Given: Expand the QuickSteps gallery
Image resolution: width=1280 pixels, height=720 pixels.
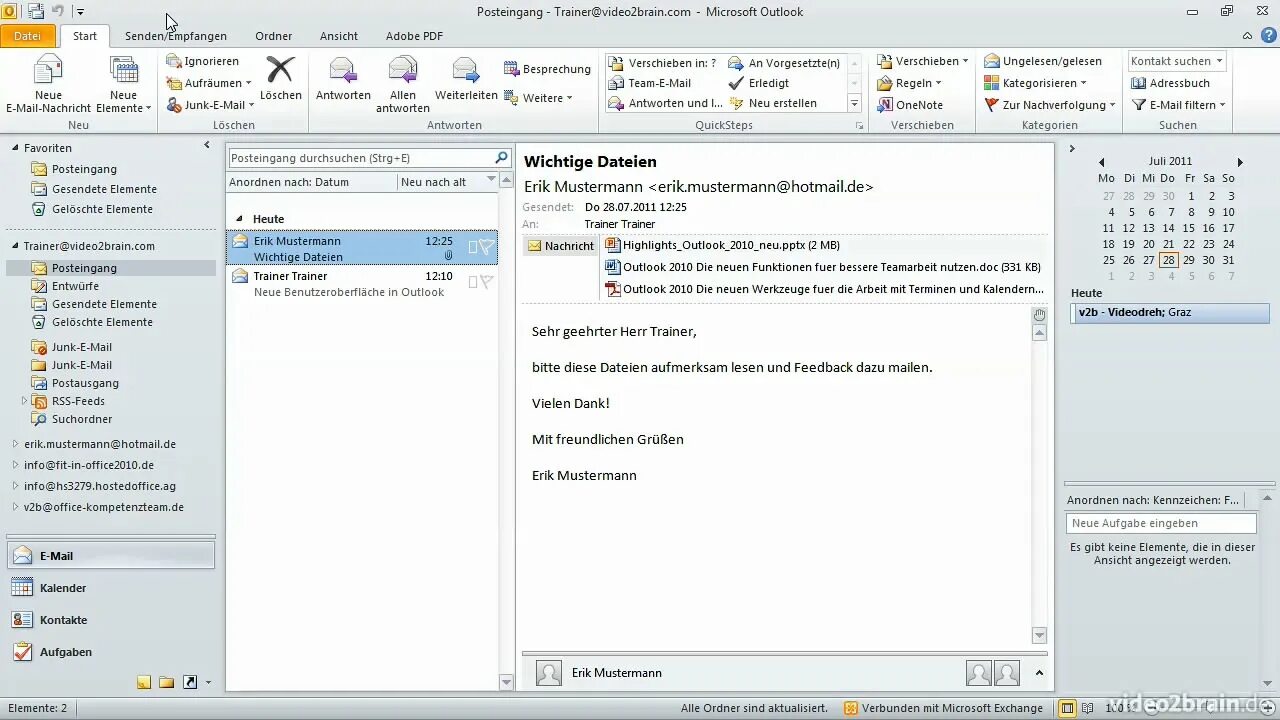Looking at the screenshot, I should point(854,103).
